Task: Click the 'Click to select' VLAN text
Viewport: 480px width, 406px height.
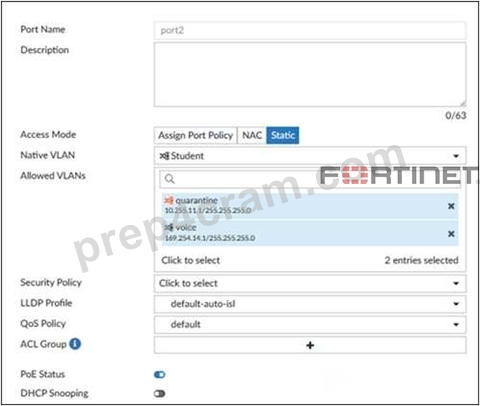Action: coord(191,260)
